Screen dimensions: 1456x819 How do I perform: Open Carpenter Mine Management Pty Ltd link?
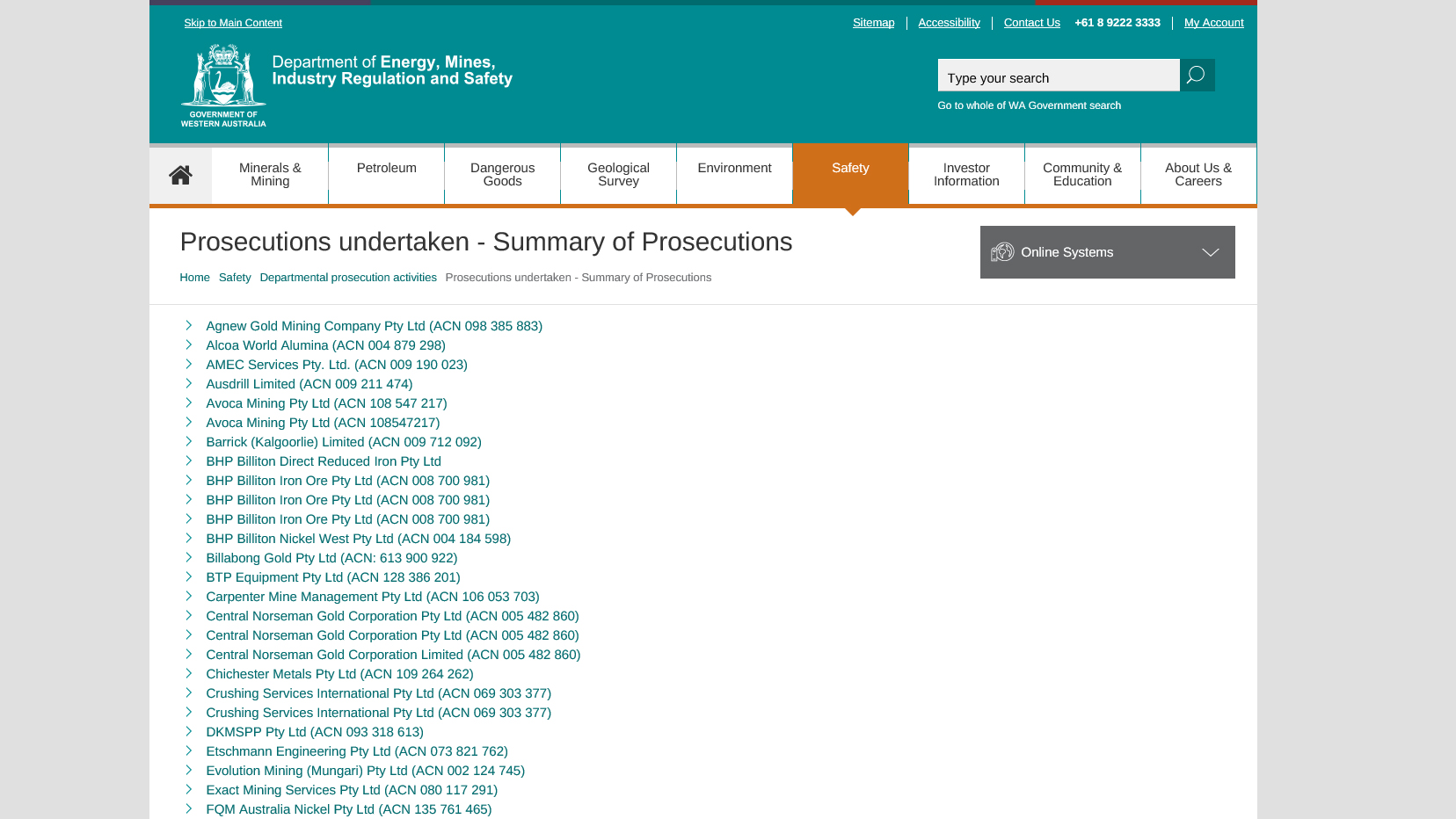pyautogui.click(x=373, y=597)
